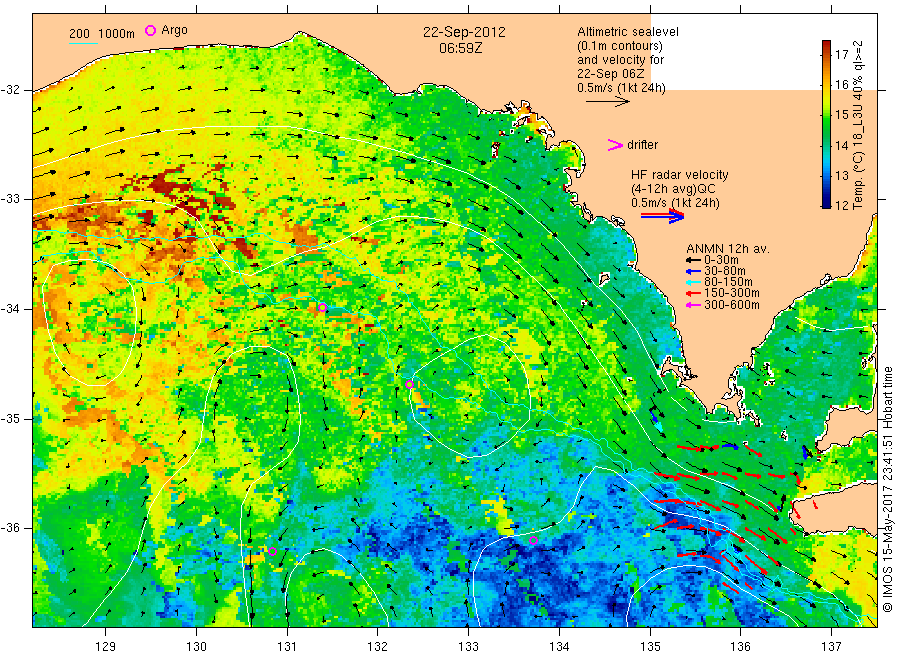900x660 pixels.
Task: Click the longitude label 134
Action: click(x=559, y=647)
